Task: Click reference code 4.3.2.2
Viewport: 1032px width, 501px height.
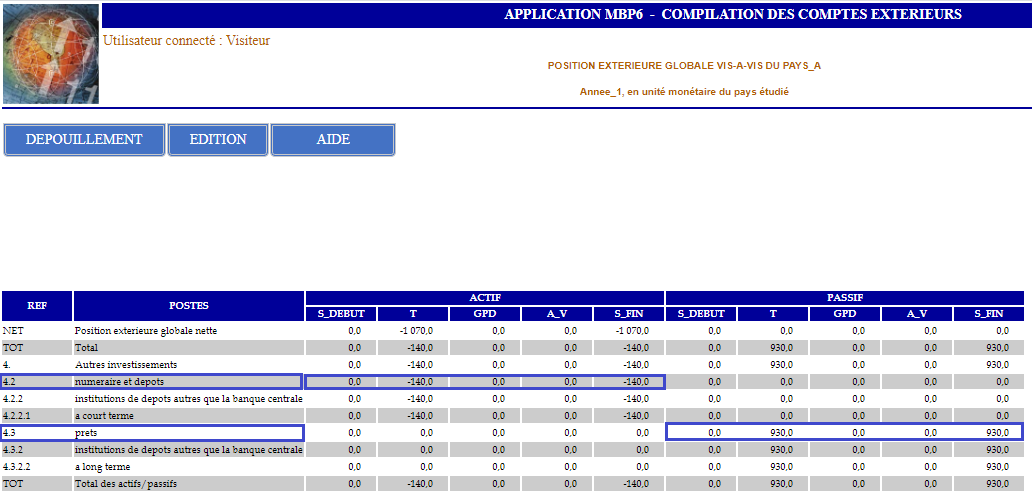Action: coord(17,467)
